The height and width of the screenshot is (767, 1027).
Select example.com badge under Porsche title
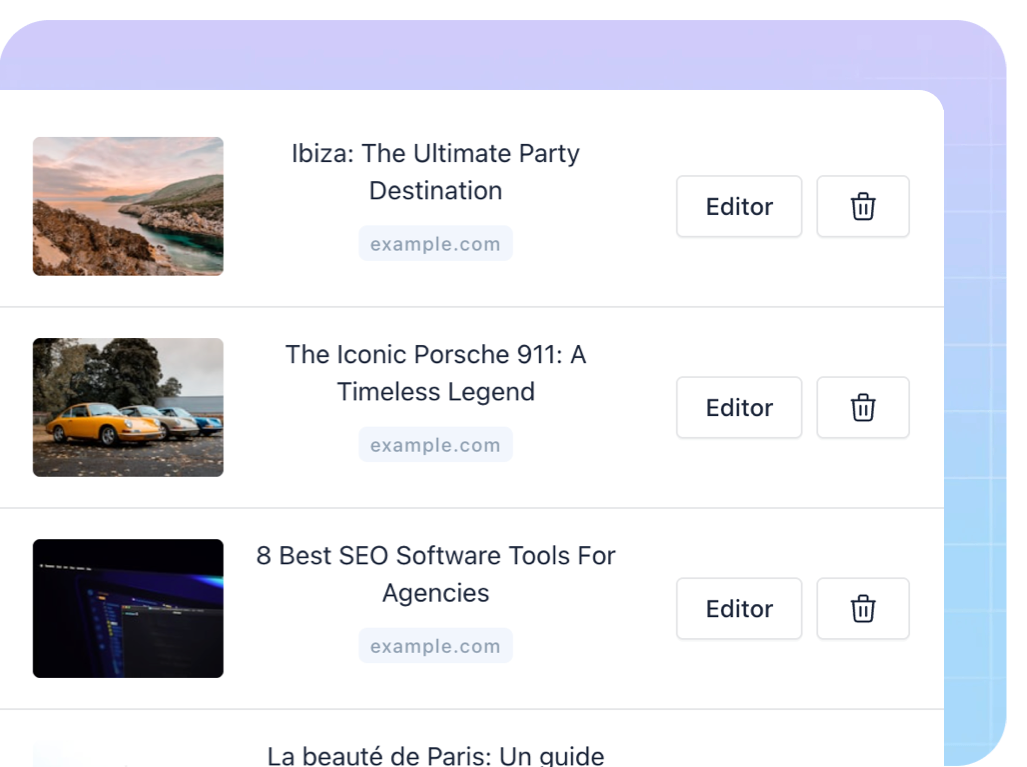click(x=435, y=445)
